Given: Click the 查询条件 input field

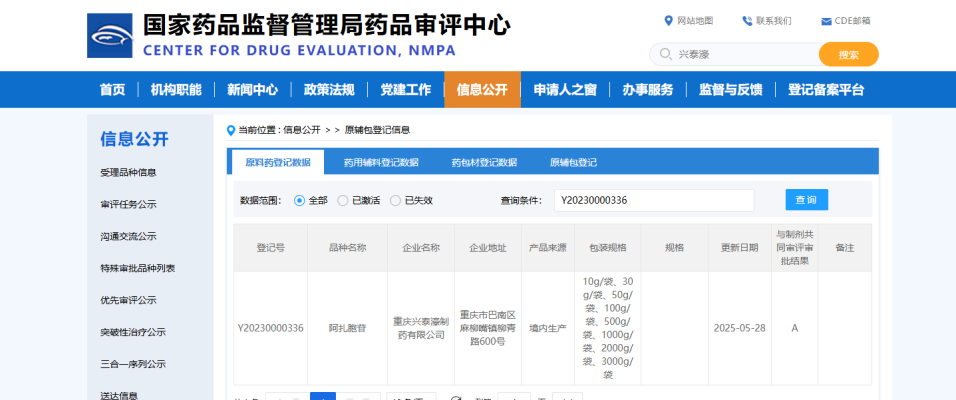Looking at the screenshot, I should click(654, 200).
